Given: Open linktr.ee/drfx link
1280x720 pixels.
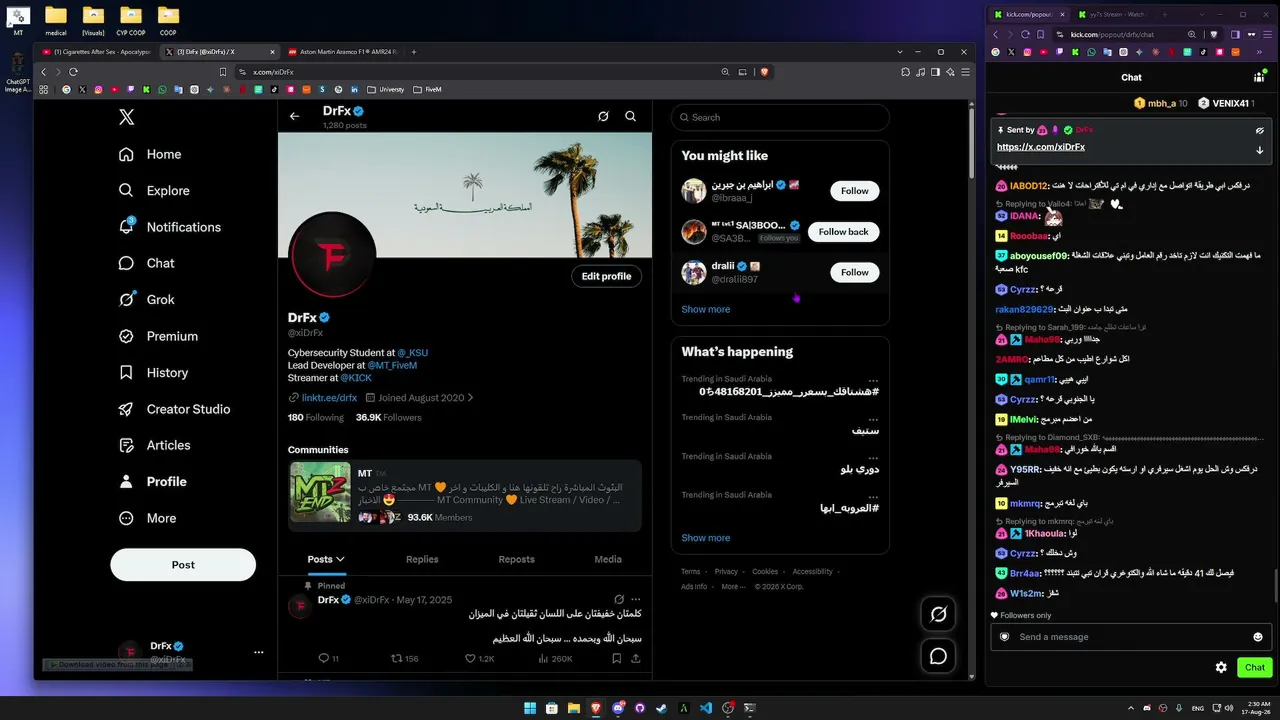Looking at the screenshot, I should click(329, 398).
